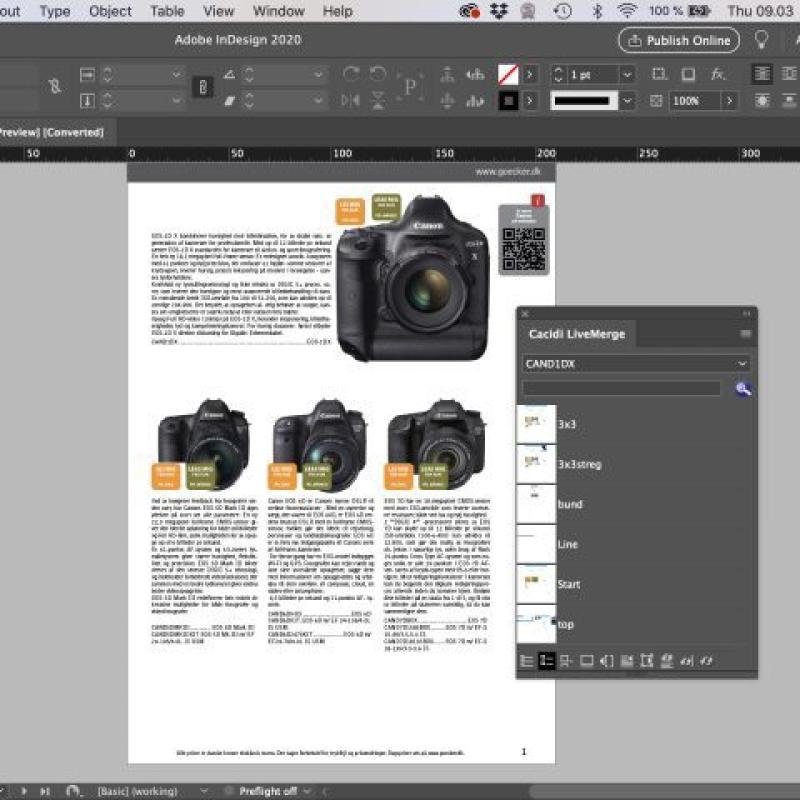
Task: Toggle the constrain scaling link button
Action: (203, 87)
